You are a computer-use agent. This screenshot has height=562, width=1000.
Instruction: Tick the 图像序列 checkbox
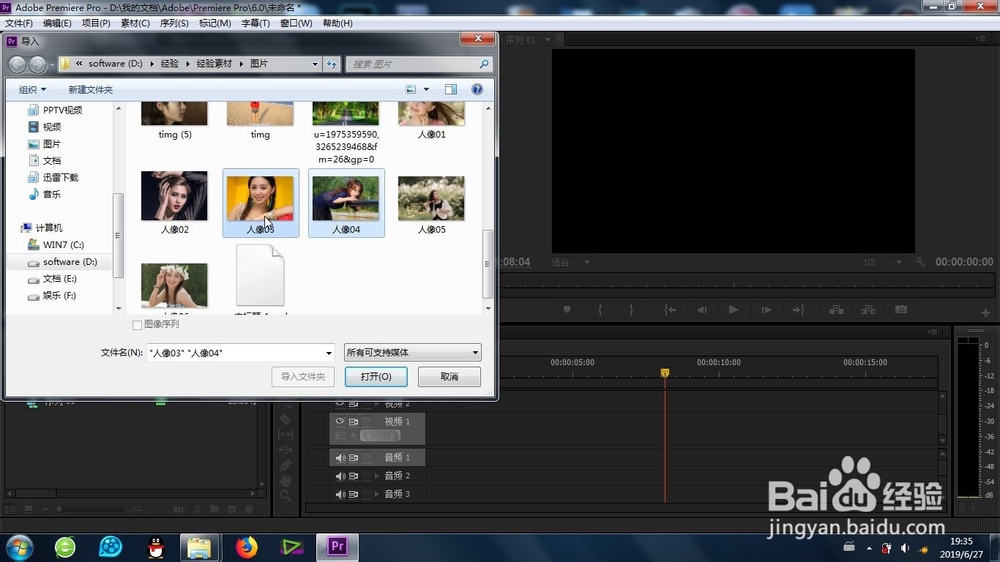coord(137,325)
